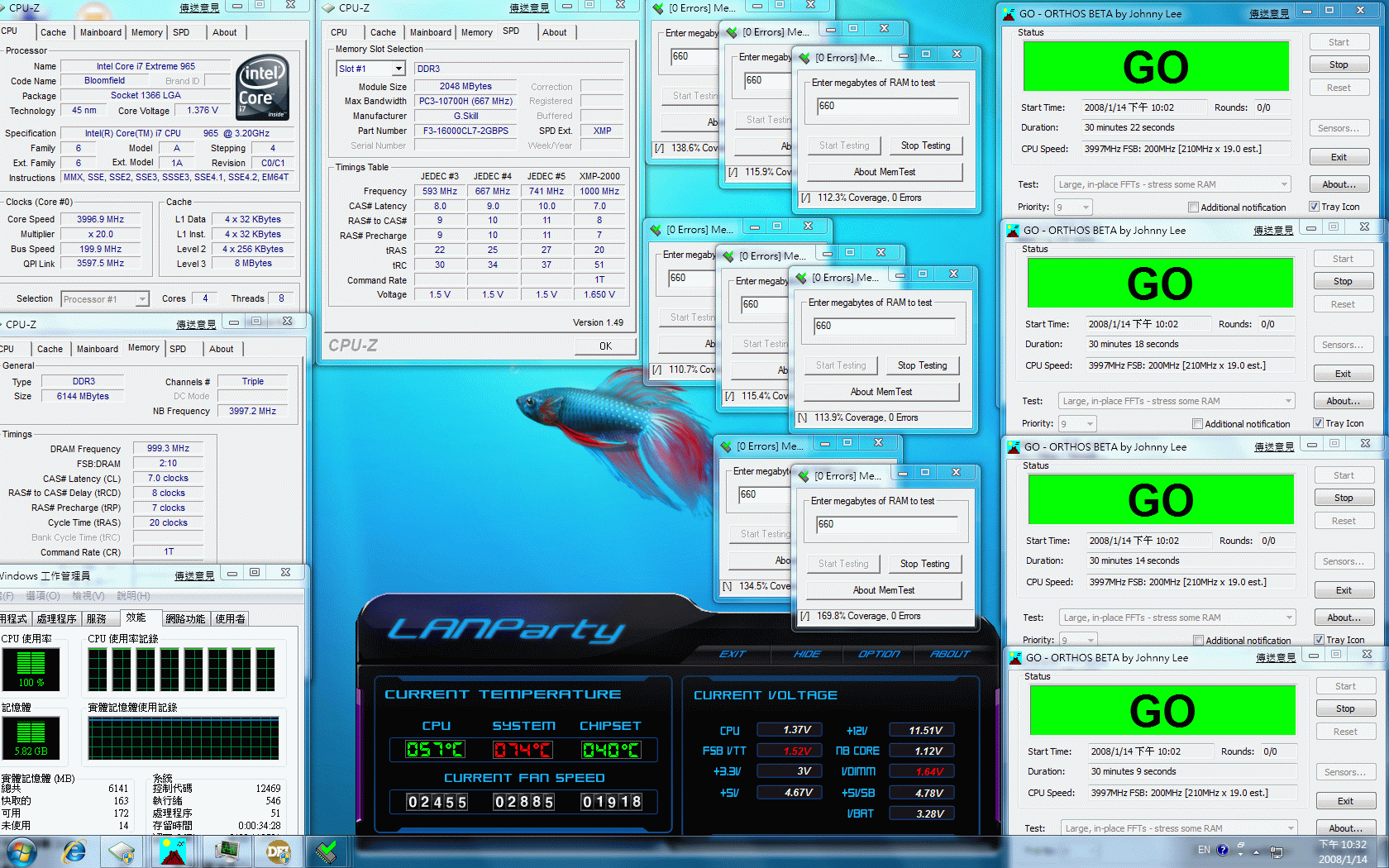Click EXIT in the LANParty monitor

(x=733, y=654)
